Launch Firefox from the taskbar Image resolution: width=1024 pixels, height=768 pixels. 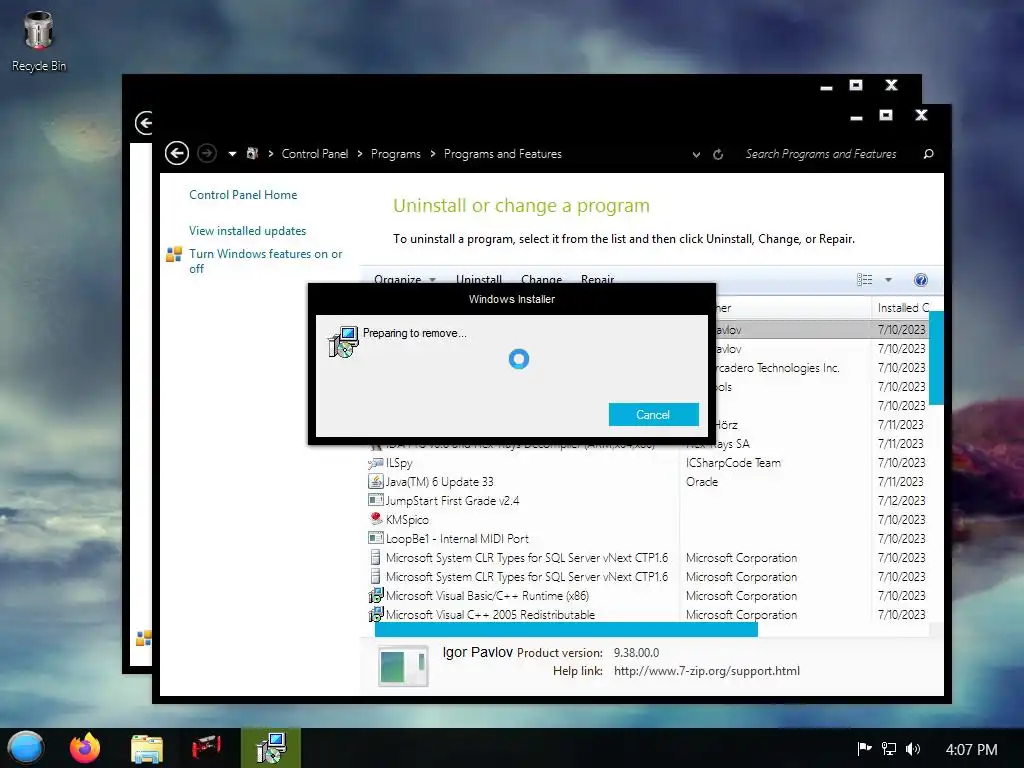tap(85, 748)
